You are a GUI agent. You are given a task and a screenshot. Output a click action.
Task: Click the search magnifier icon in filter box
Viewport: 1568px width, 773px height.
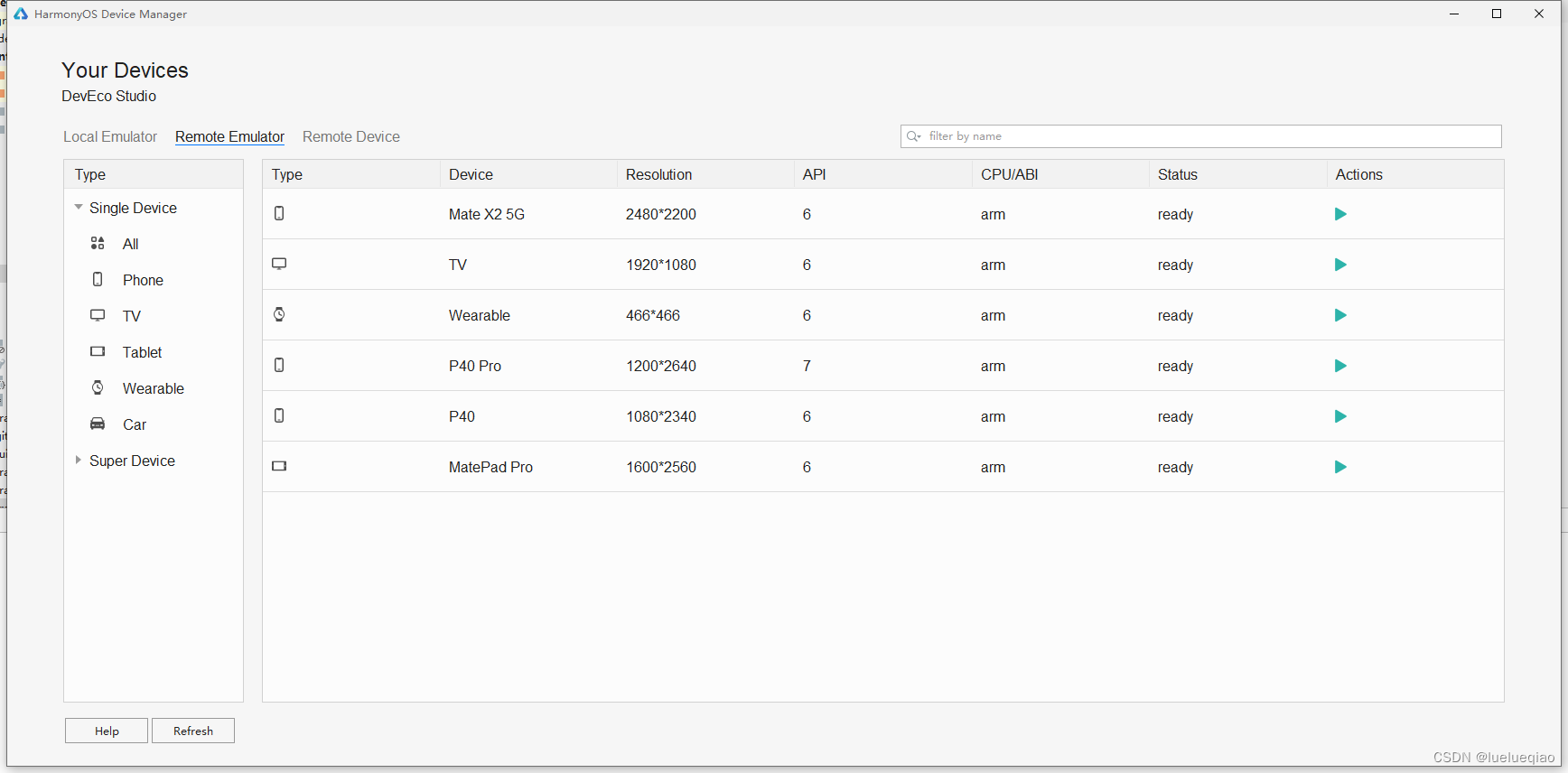coord(913,136)
